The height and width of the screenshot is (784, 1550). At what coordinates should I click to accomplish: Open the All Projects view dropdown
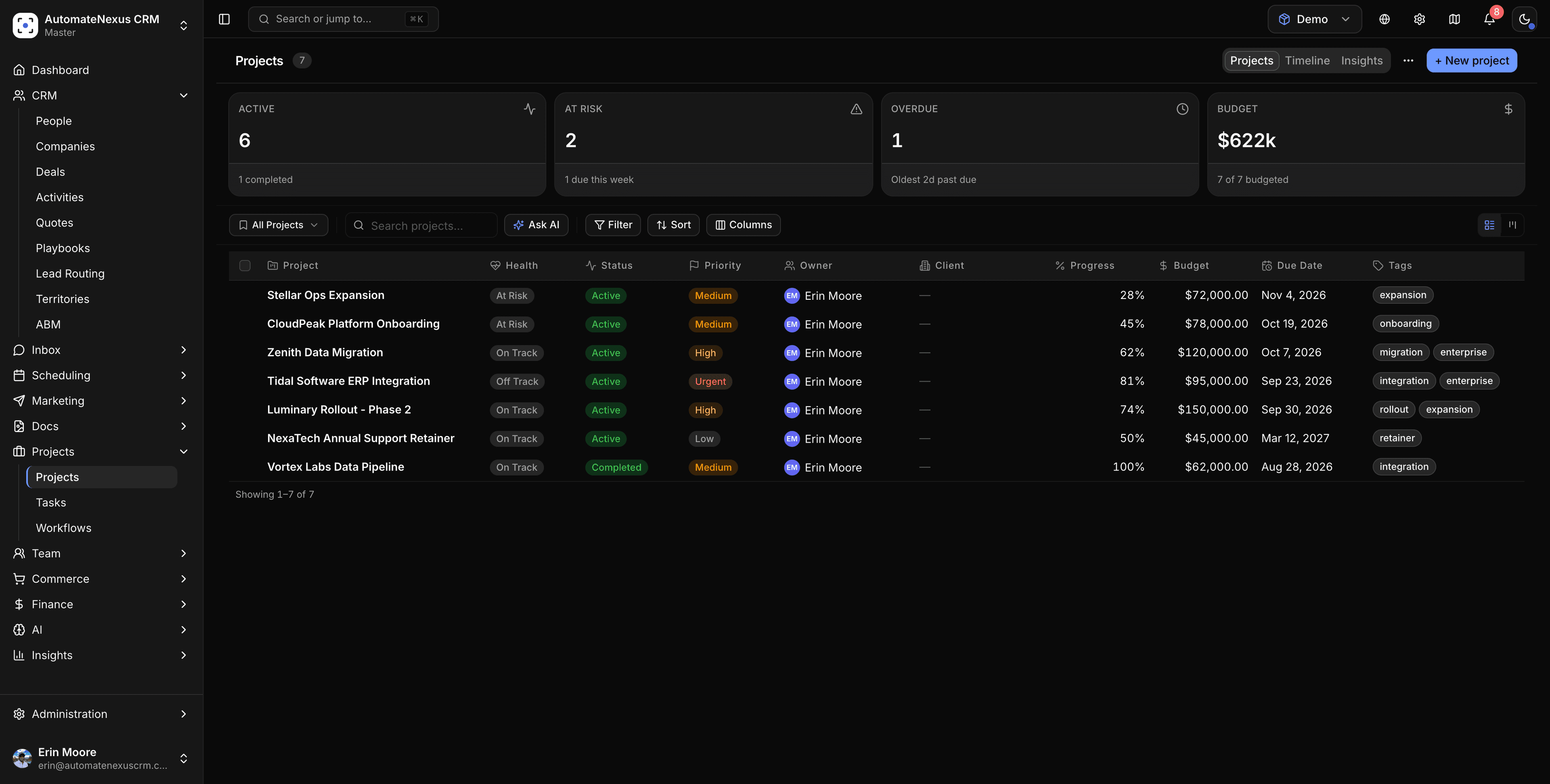278,225
